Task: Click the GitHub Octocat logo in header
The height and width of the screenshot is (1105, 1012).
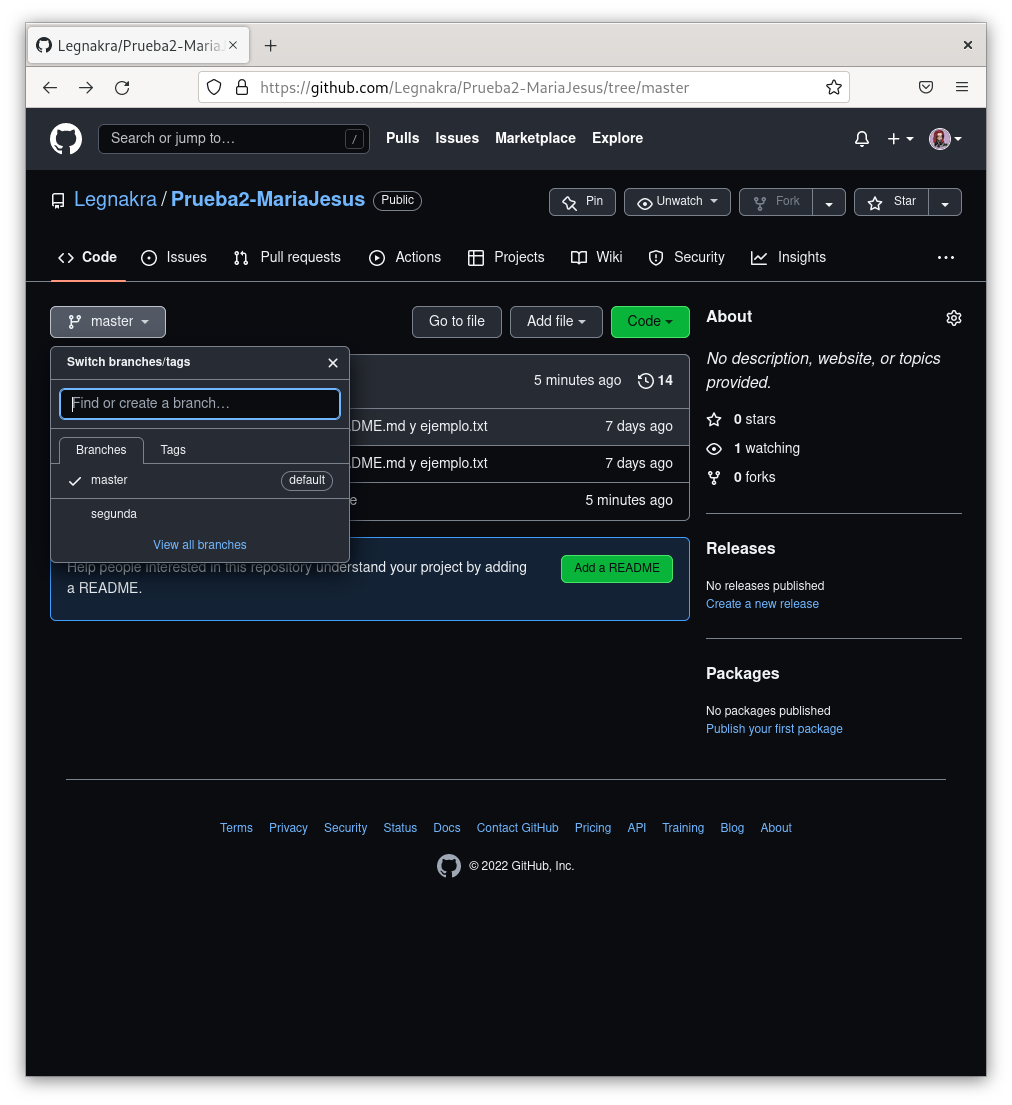Action: click(66, 139)
